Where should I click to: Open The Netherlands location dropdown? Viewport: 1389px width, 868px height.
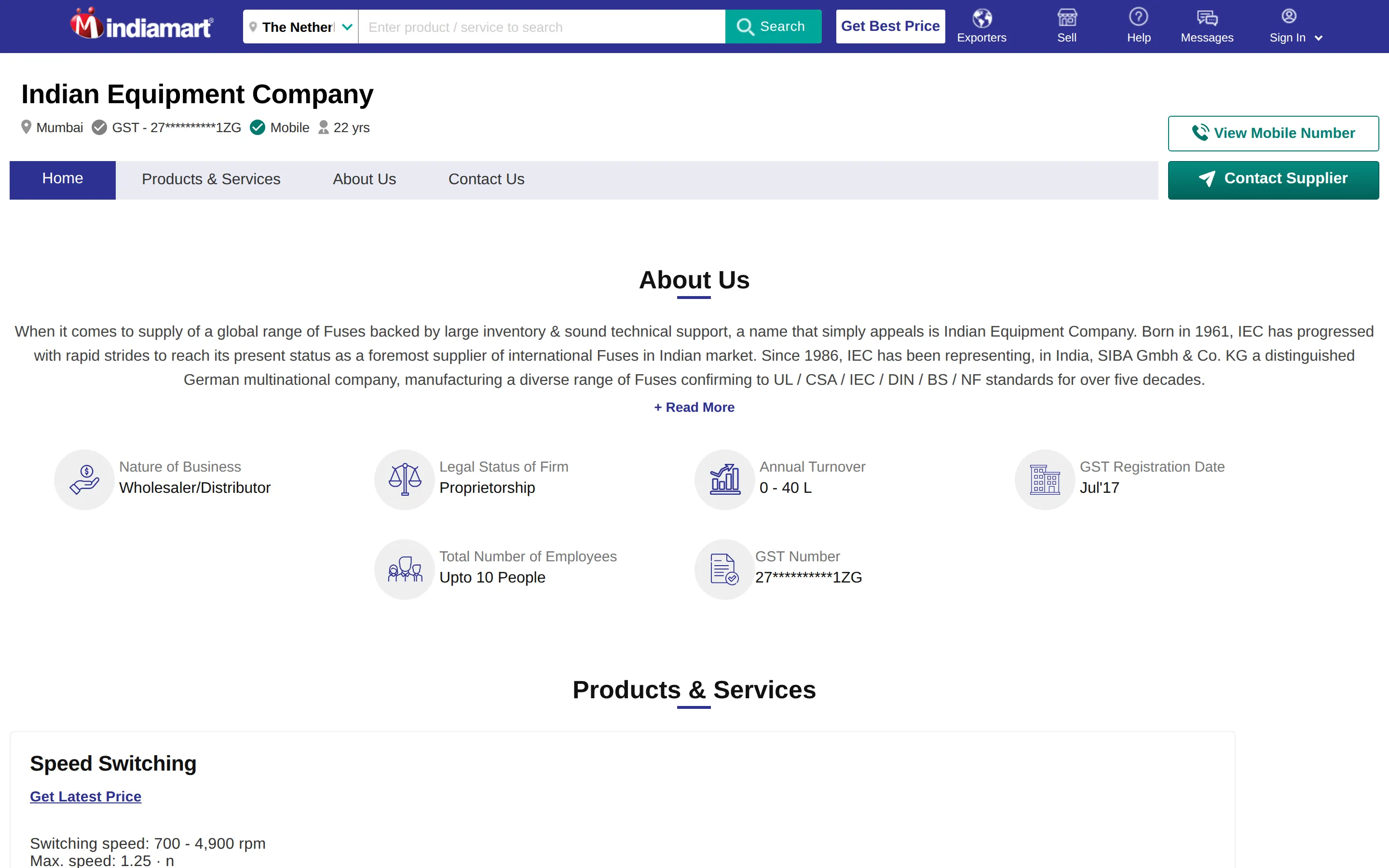click(x=300, y=27)
